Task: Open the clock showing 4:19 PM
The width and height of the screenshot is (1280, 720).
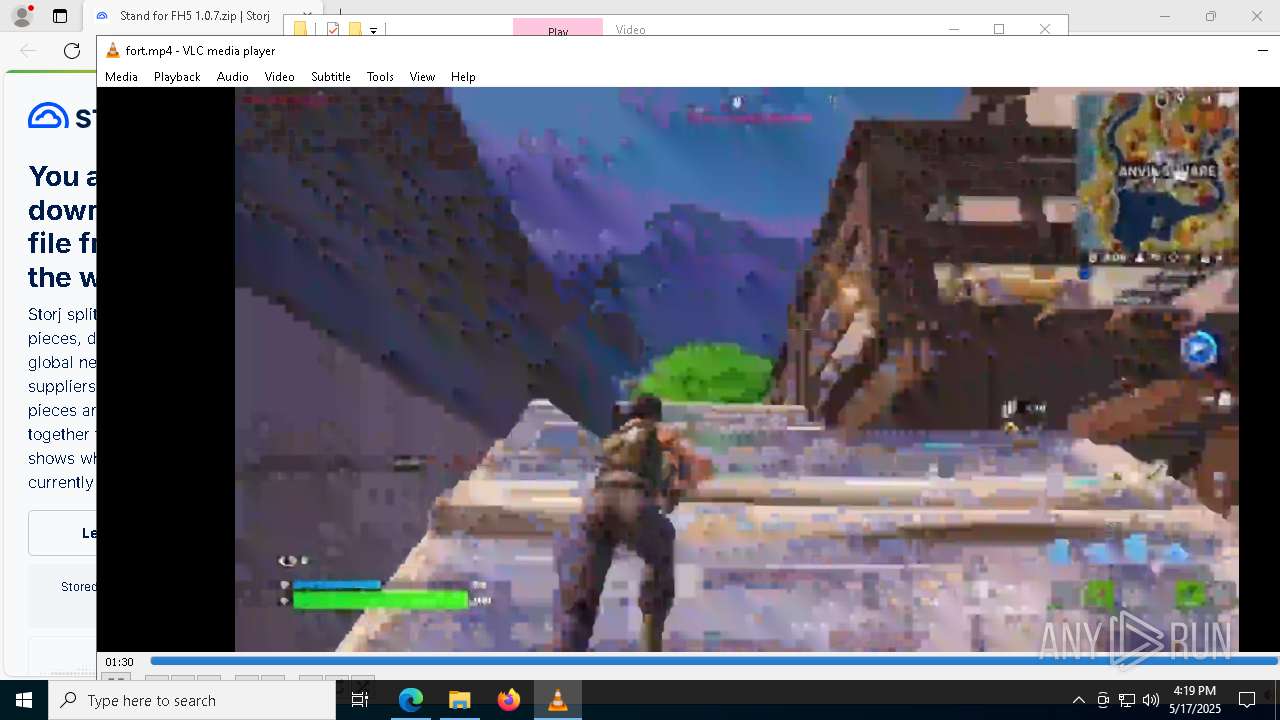Action: (x=1195, y=700)
